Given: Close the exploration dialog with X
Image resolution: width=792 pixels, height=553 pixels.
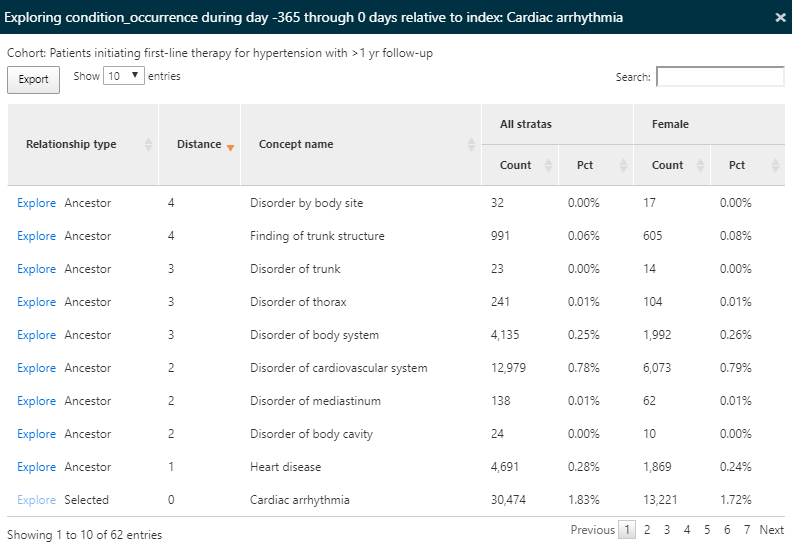Looking at the screenshot, I should coord(780,18).
